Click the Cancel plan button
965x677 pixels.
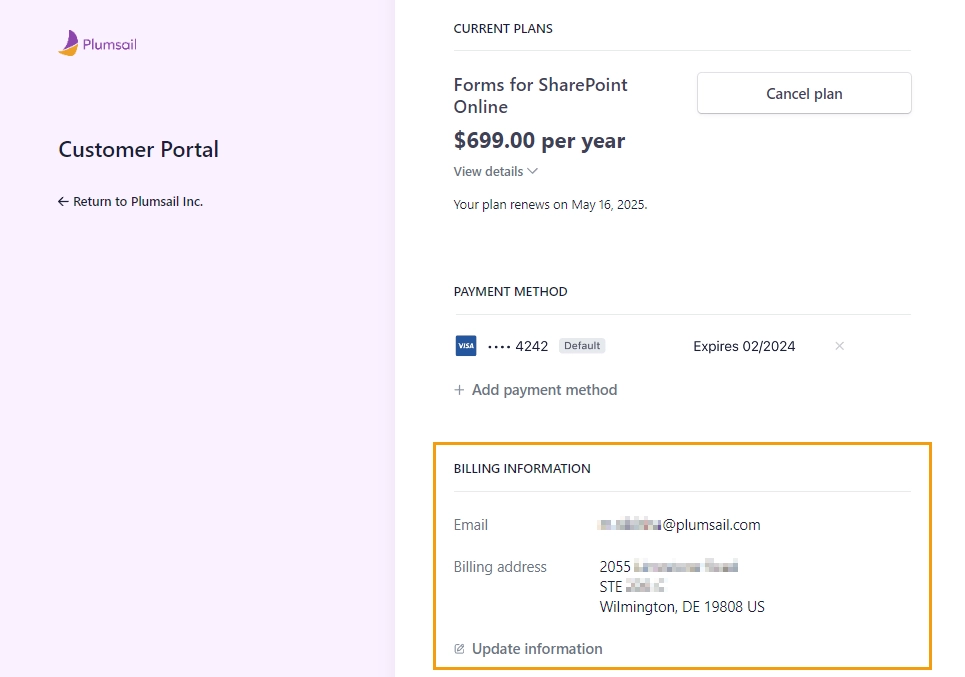(804, 94)
